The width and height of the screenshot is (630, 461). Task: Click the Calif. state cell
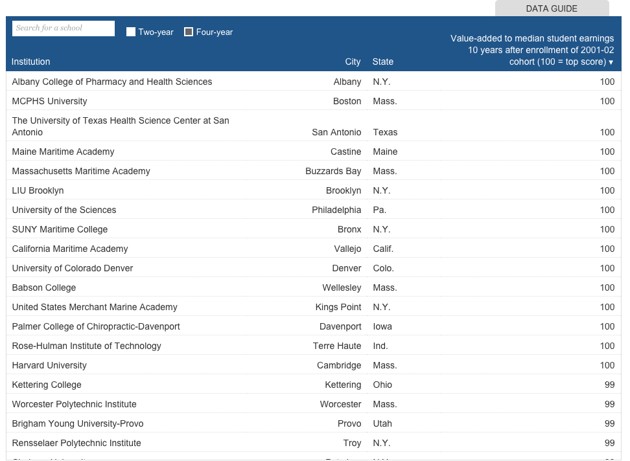pos(383,249)
